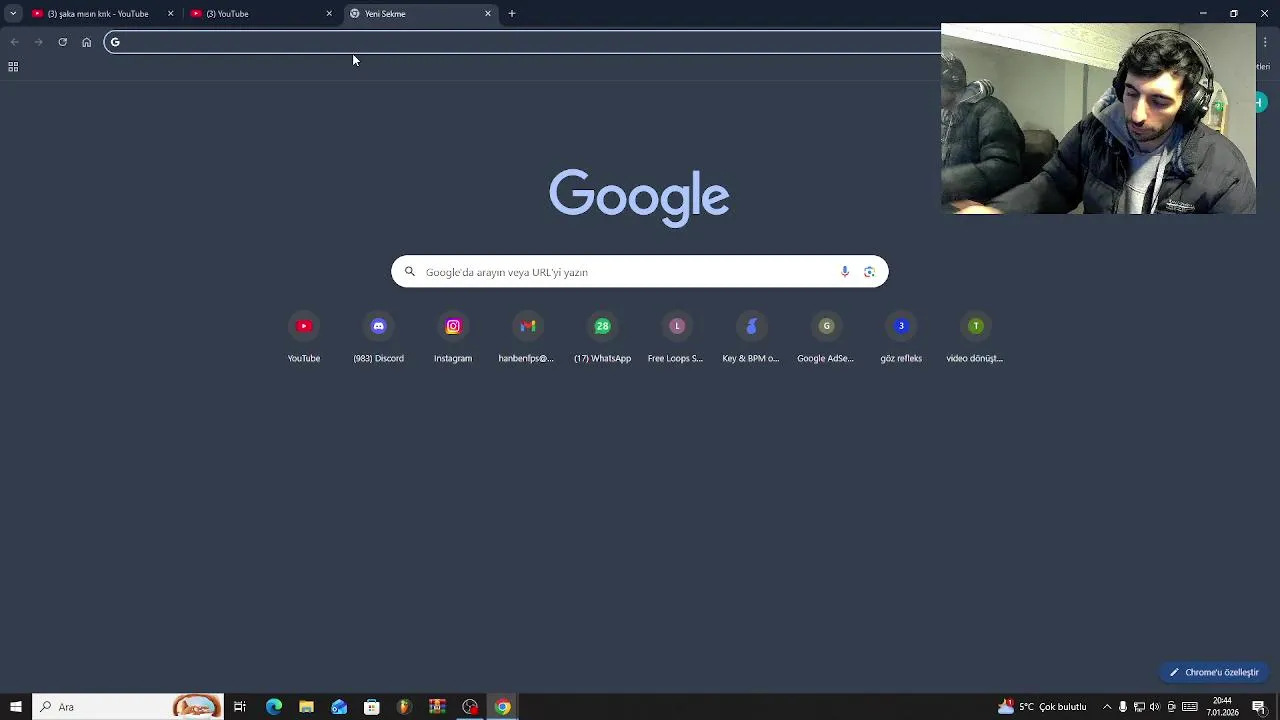This screenshot has height=720, width=1280.
Task: Open the touch keyboard tray icon
Action: 1190,707
